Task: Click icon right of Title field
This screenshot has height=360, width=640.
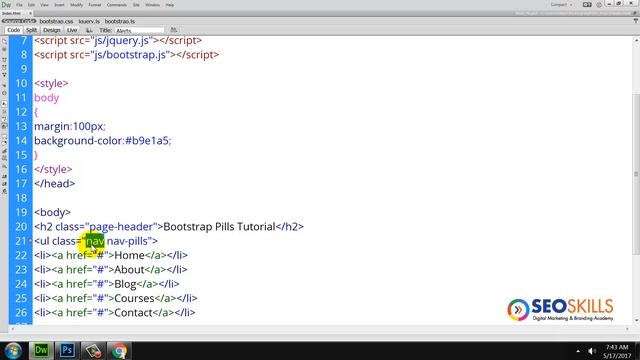Action: click(173, 30)
